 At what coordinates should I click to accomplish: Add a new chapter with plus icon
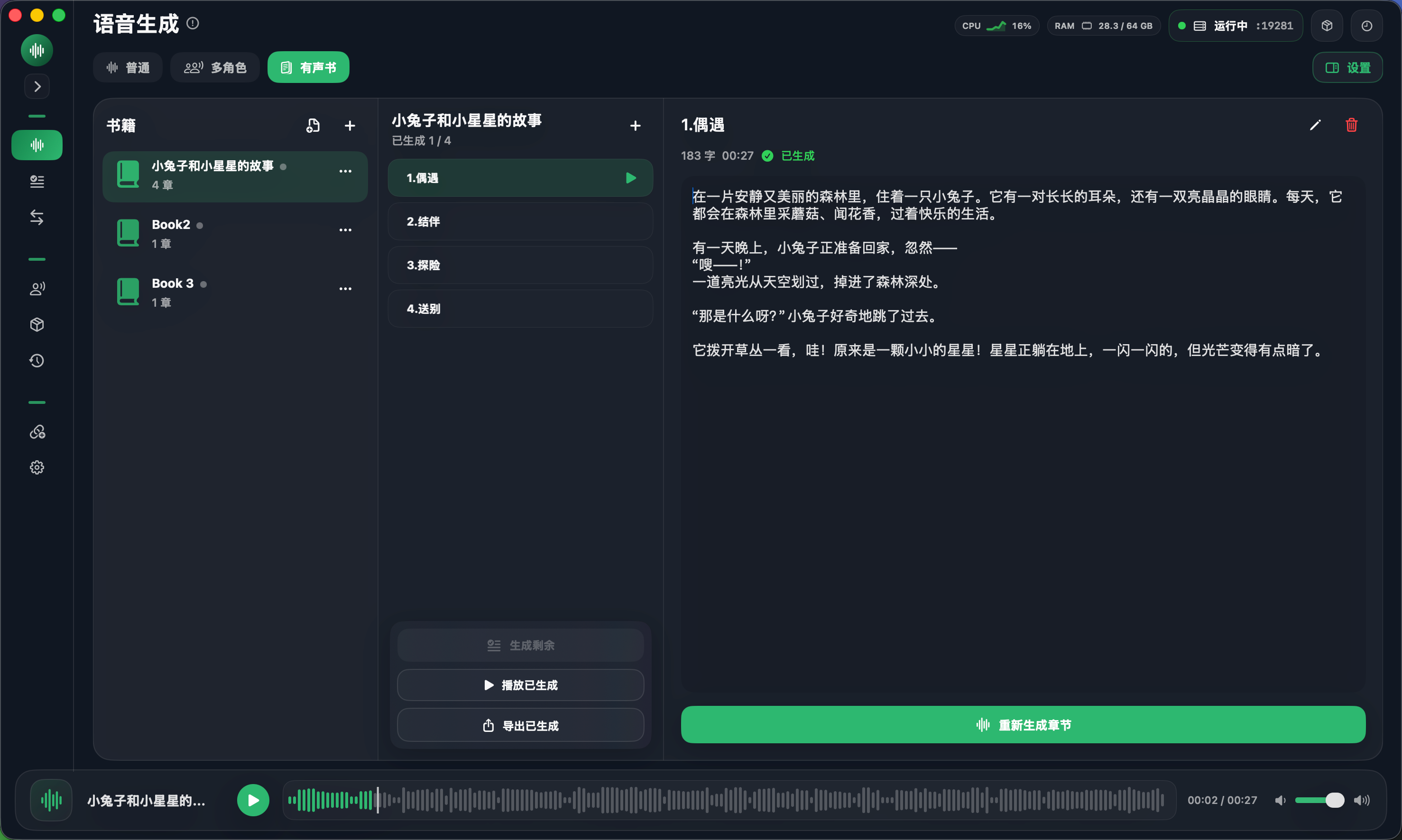pos(636,126)
